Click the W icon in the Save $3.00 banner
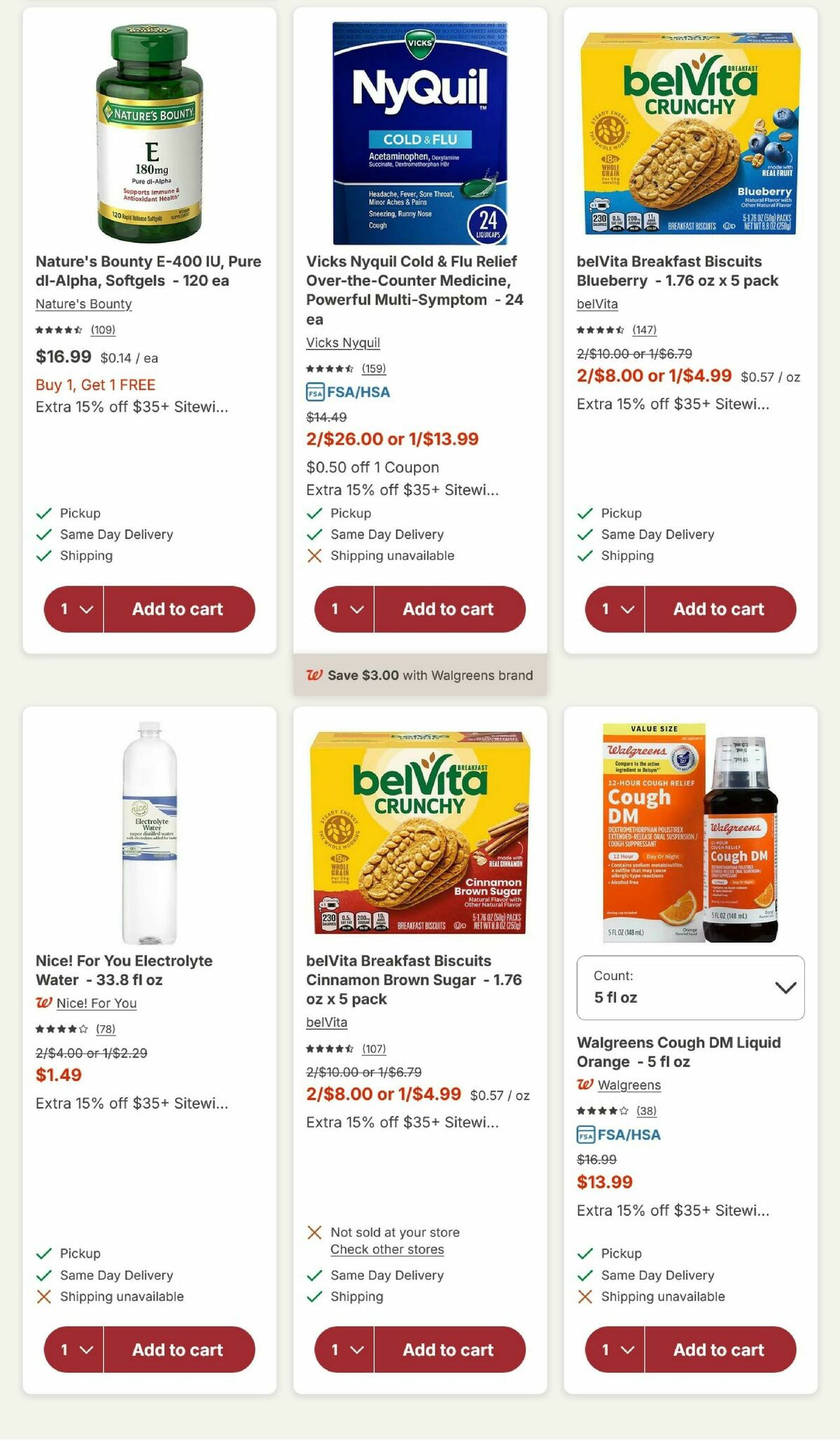Viewport: 840px width, 1441px height. [316, 675]
